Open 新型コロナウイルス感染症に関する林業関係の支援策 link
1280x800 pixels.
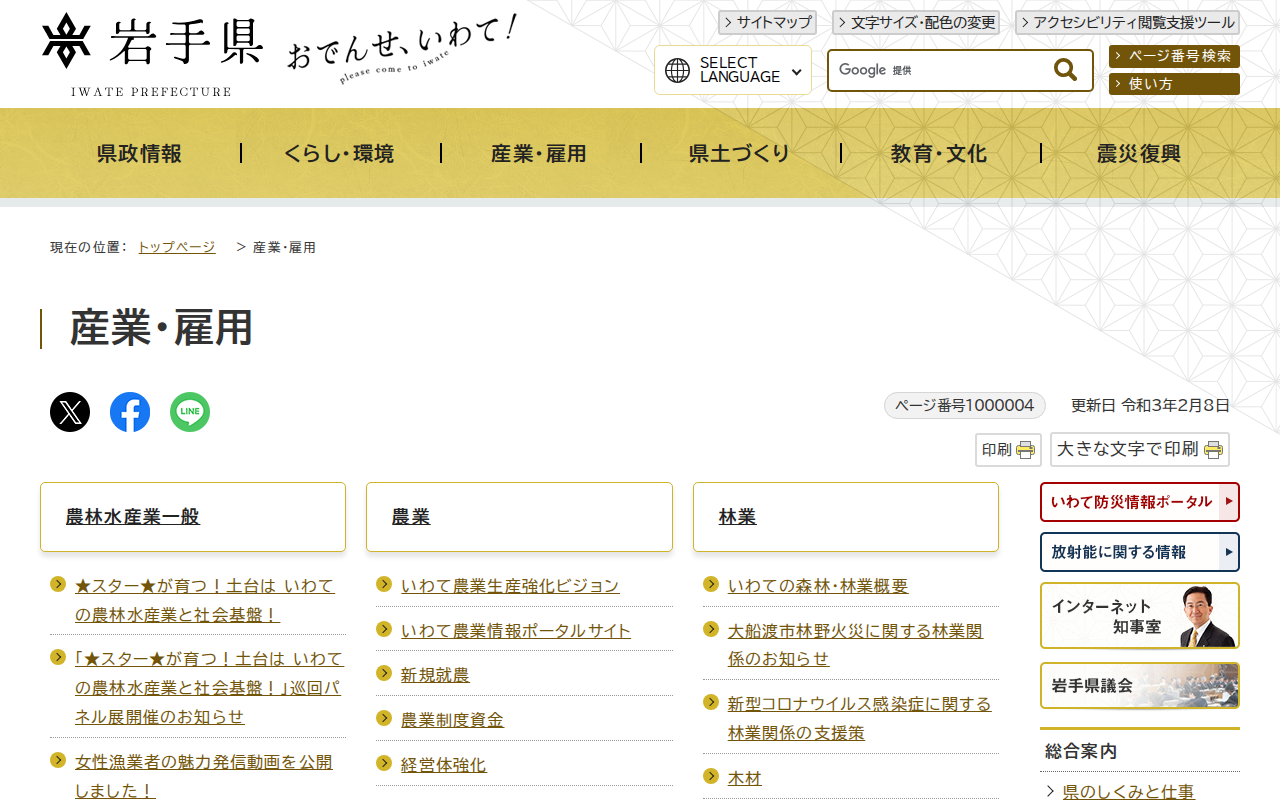click(x=860, y=719)
